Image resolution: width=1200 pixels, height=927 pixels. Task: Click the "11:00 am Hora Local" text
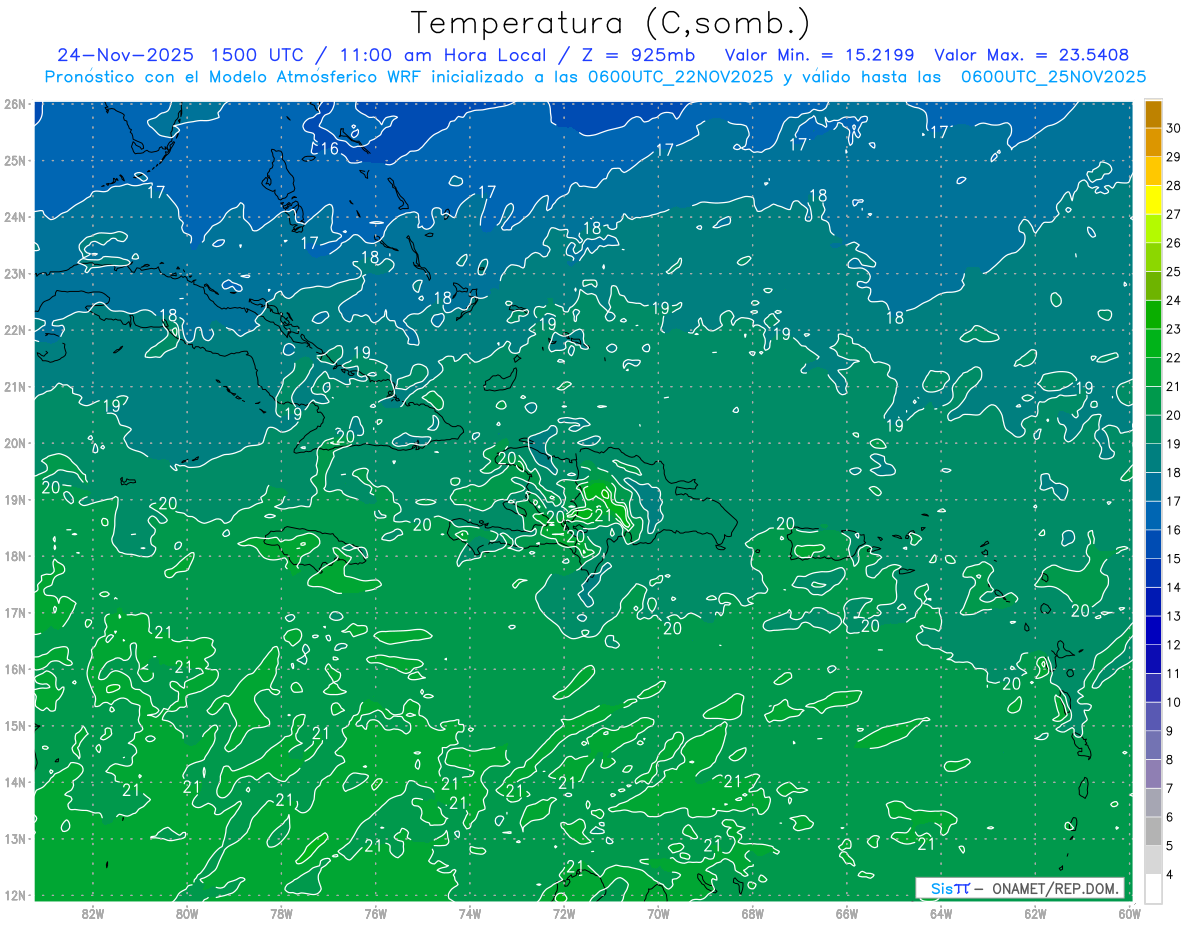[x=443, y=55]
